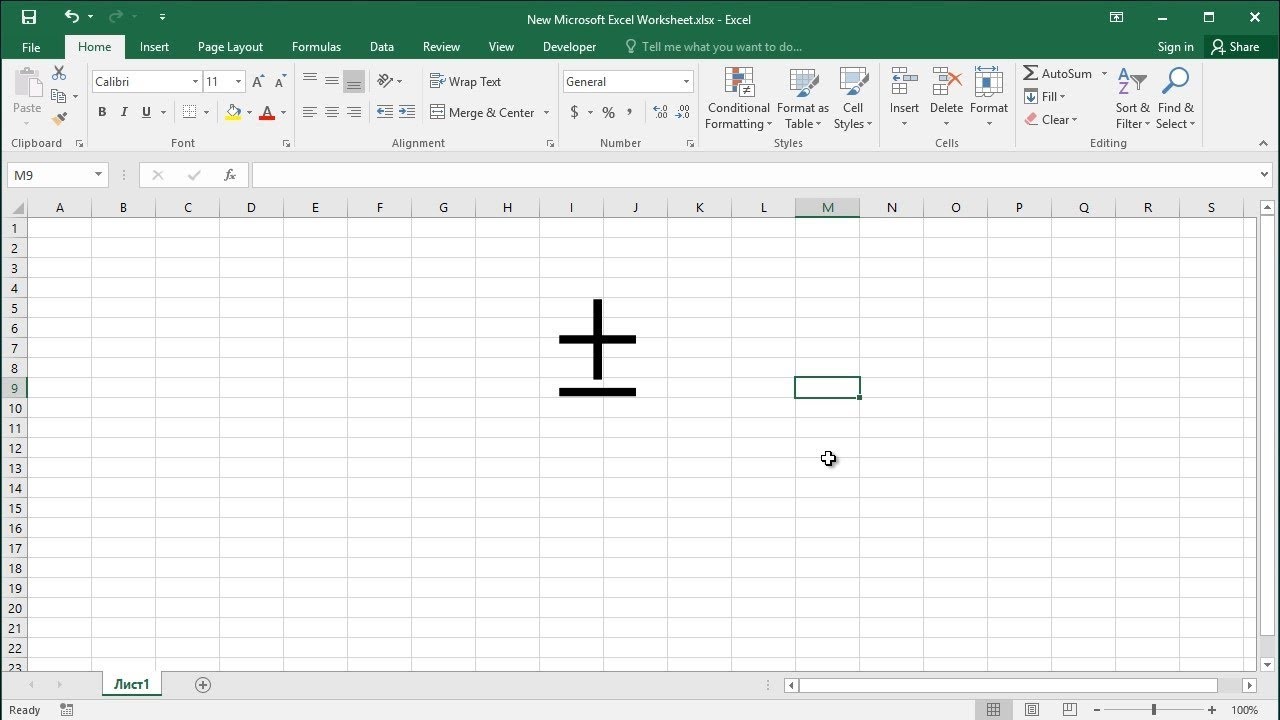Switch to Normal view in status bar

[x=994, y=710]
